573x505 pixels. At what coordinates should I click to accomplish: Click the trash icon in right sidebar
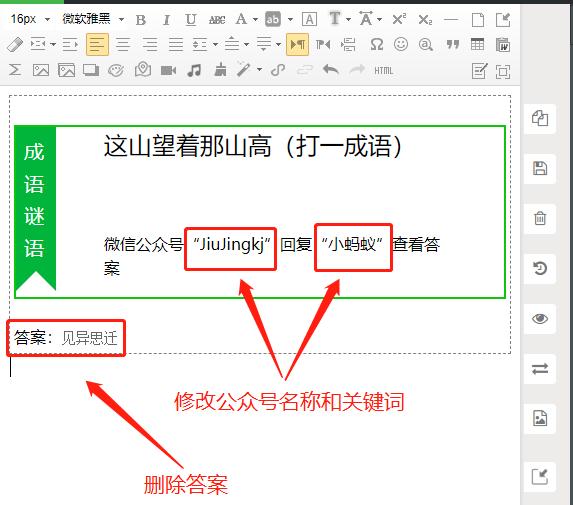click(540, 219)
